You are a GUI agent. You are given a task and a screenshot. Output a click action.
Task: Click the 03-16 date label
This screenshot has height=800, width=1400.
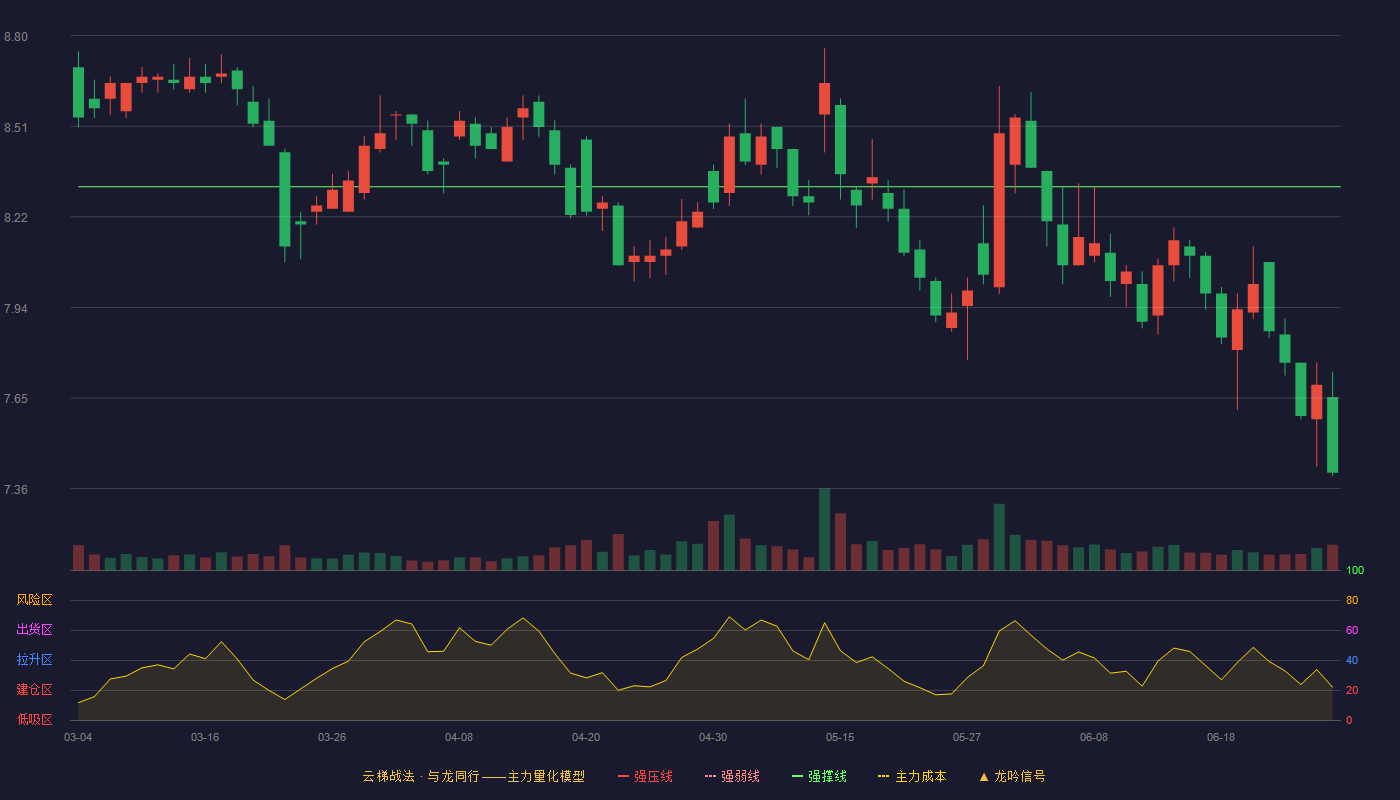click(205, 737)
